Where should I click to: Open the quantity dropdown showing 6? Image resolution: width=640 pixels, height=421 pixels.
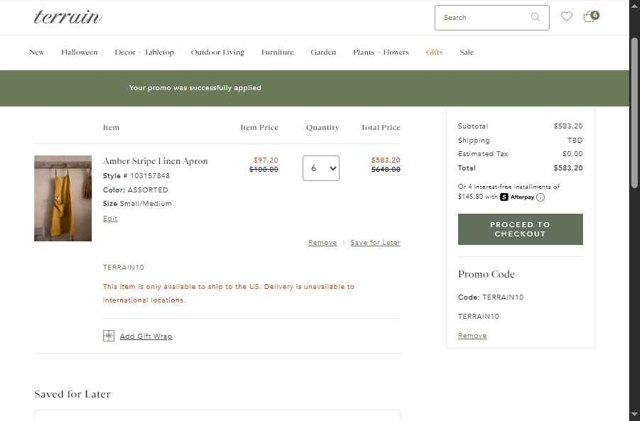click(321, 168)
